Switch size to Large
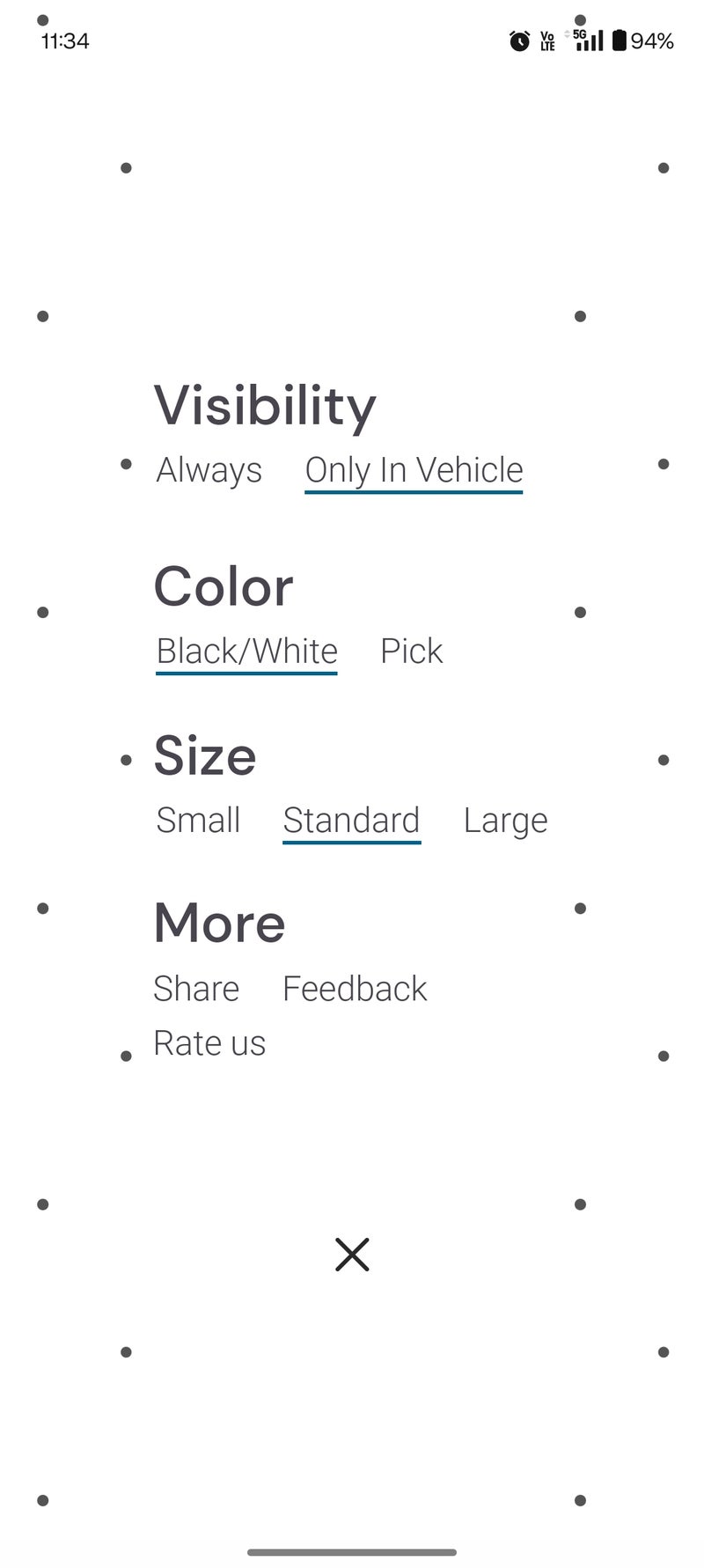 [x=505, y=821]
